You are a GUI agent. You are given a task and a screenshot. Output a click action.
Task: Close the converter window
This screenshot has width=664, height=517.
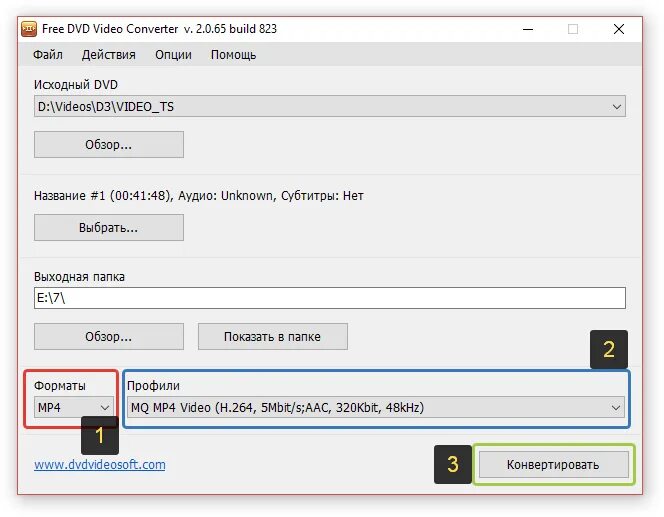tap(619, 29)
